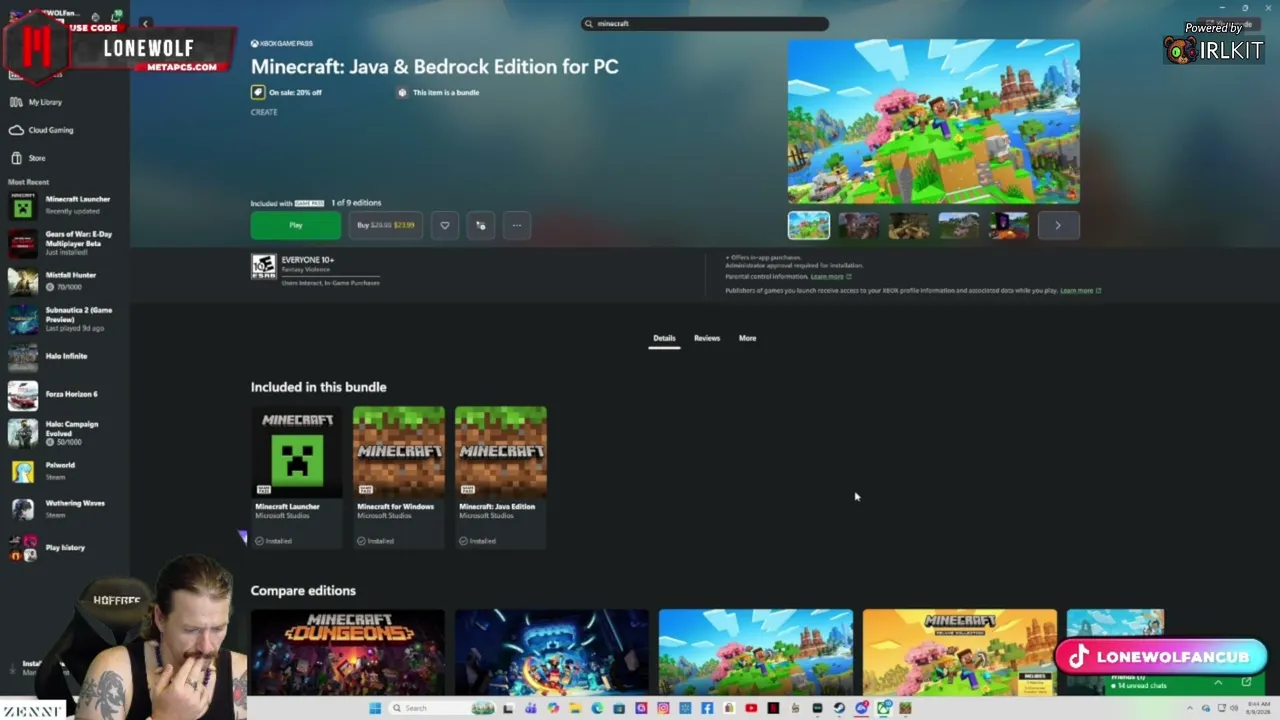Open Instagram from the taskbar
Screen dimensions: 1280x720
point(663,708)
